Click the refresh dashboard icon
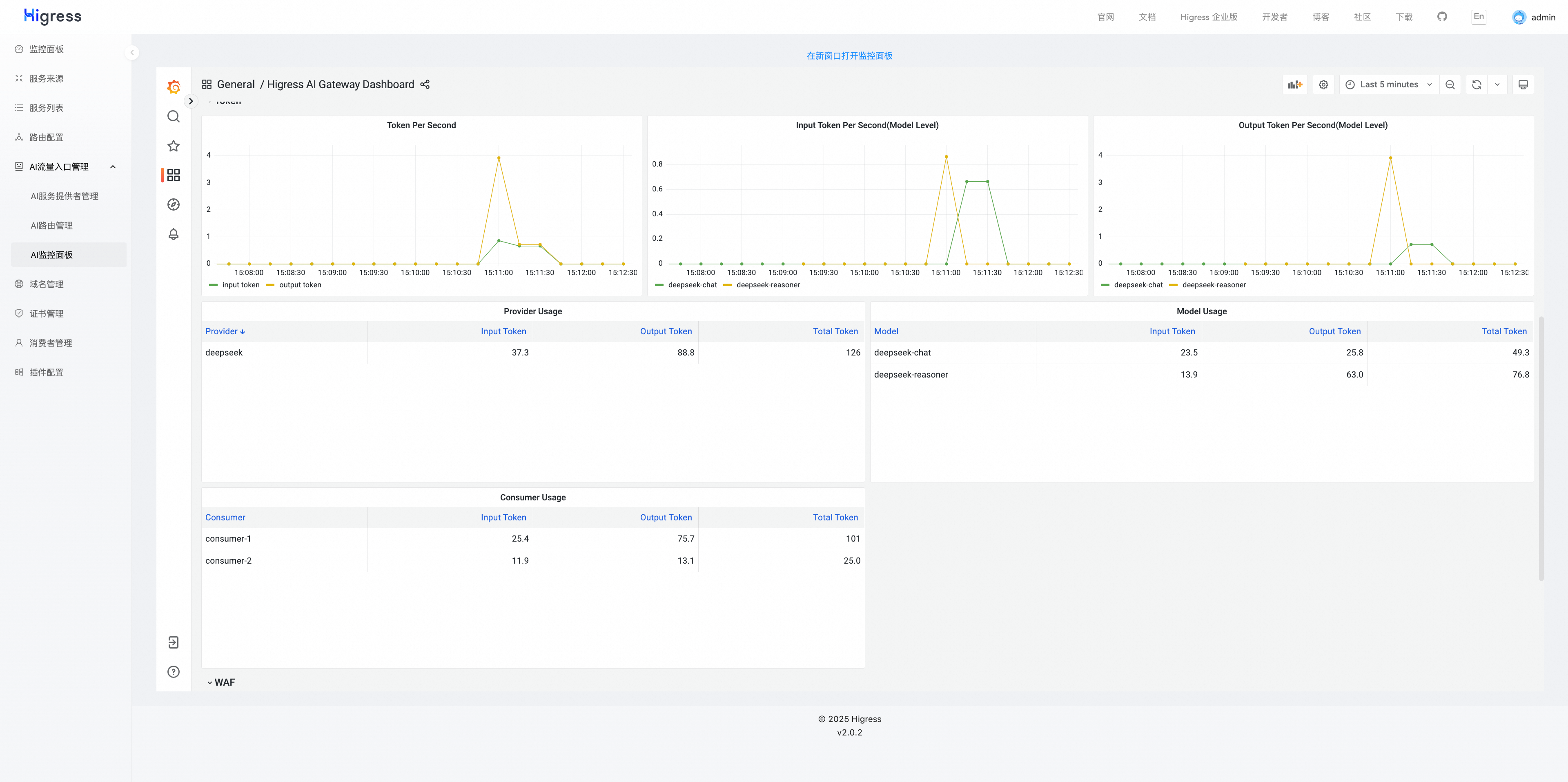 coord(1476,84)
